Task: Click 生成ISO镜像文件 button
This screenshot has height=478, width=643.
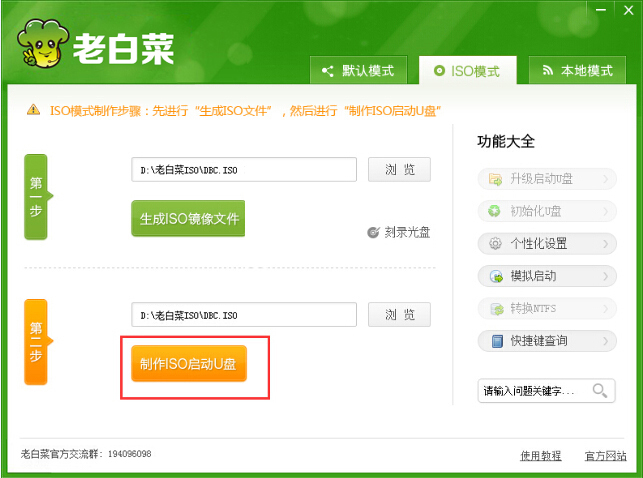Action: (188, 218)
